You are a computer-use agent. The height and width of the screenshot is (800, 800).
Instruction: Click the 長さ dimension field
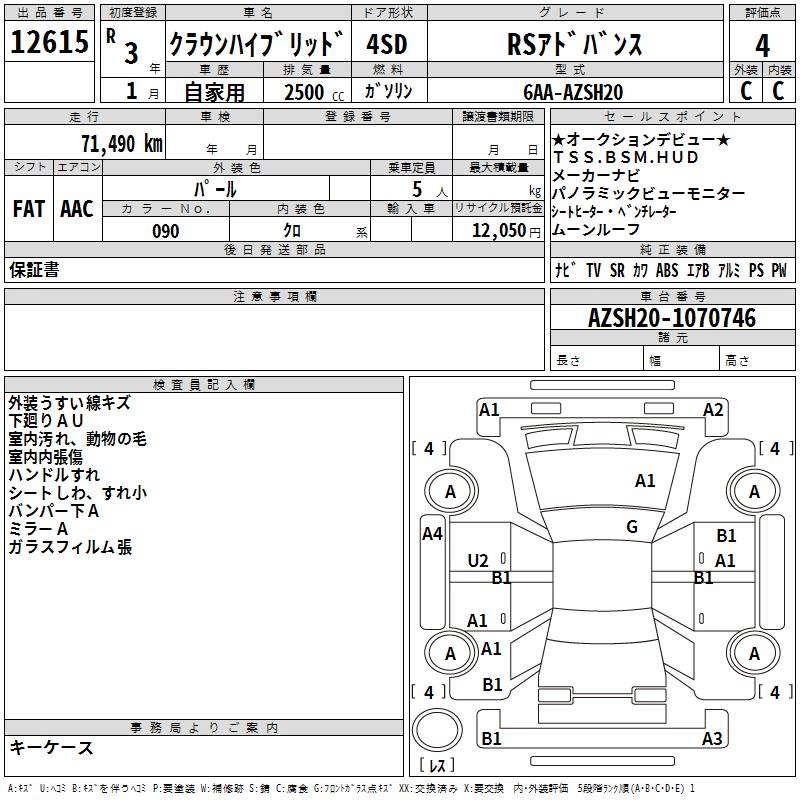pyautogui.click(x=596, y=358)
